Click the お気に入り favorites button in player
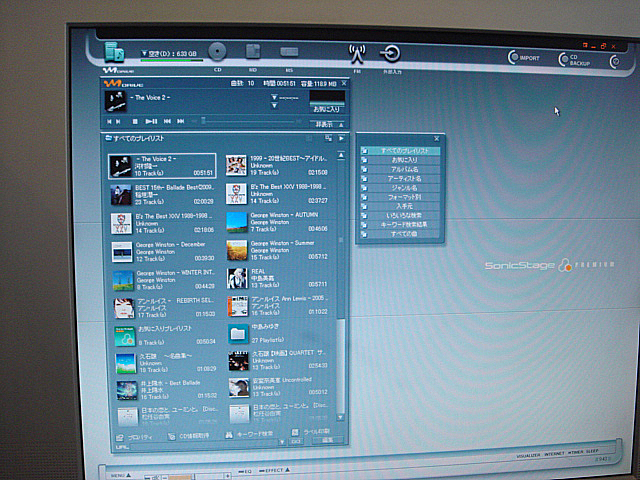The width and height of the screenshot is (640, 480). click(x=327, y=109)
